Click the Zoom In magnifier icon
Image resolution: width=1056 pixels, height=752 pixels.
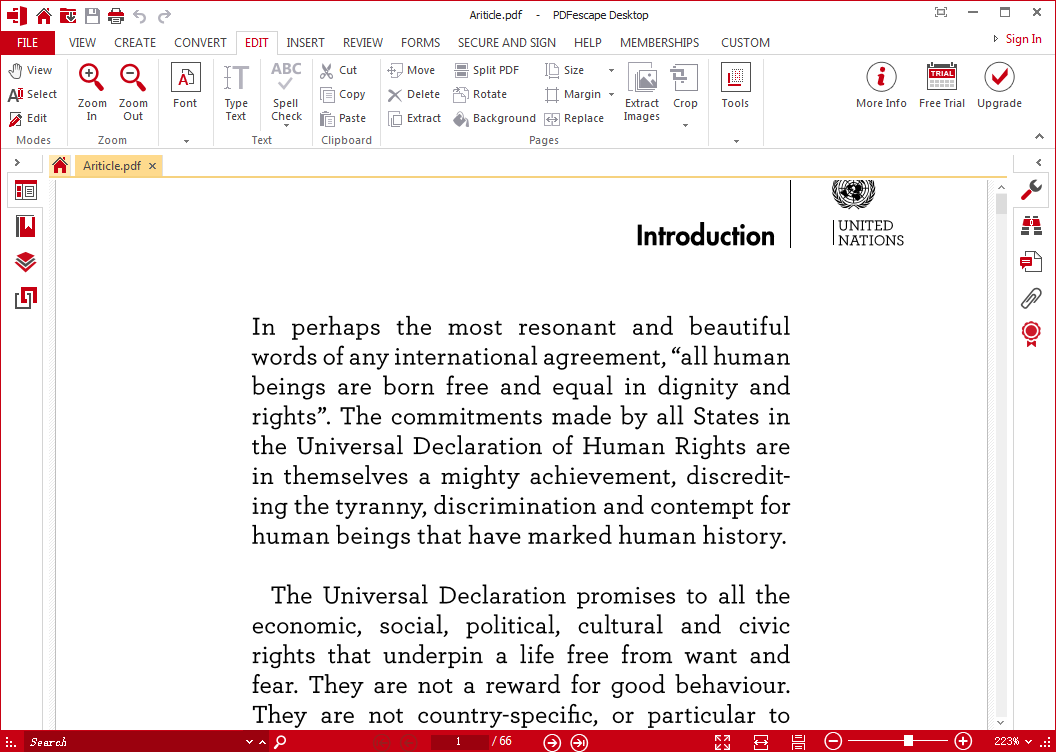[91, 78]
